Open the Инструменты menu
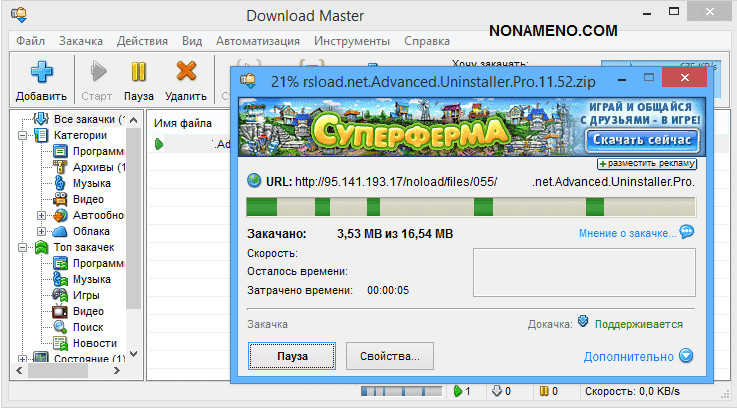 tap(351, 41)
